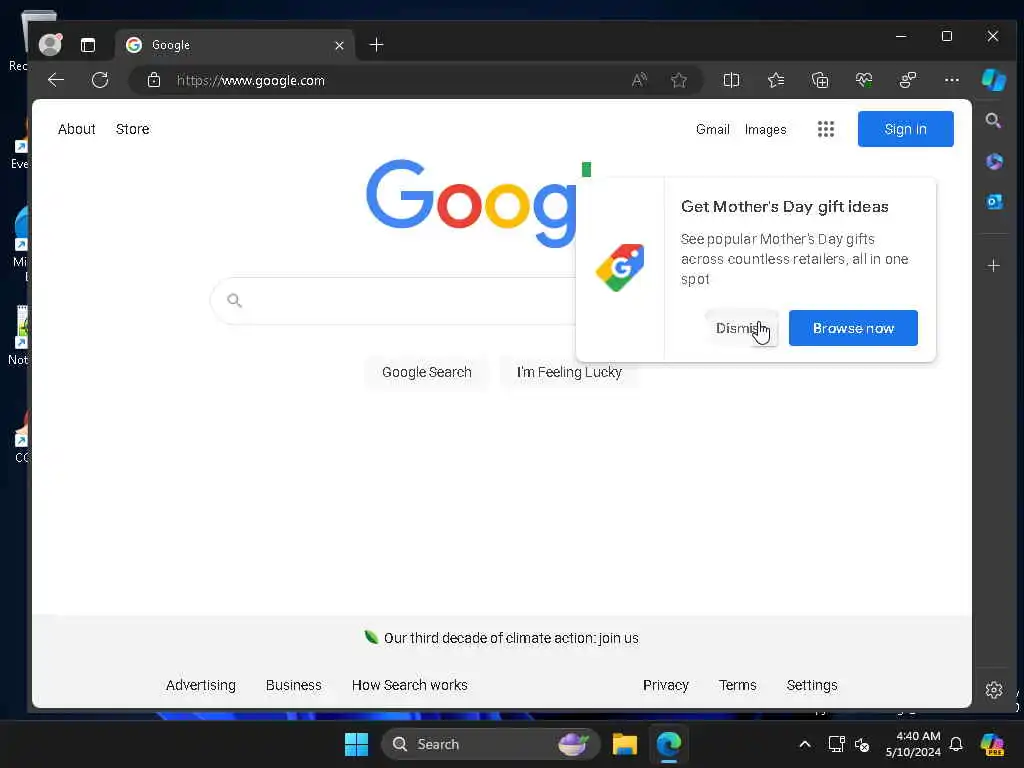This screenshot has width=1024, height=768.
Task: Open the About link
Action: click(x=76, y=129)
